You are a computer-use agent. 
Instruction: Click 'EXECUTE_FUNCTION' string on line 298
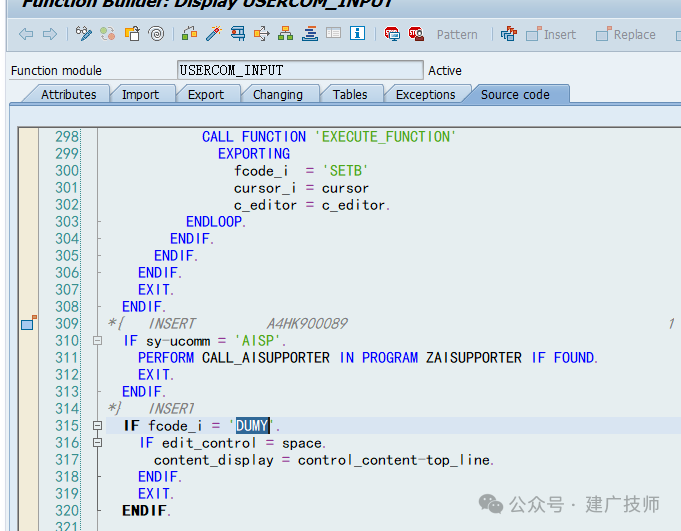(385, 137)
